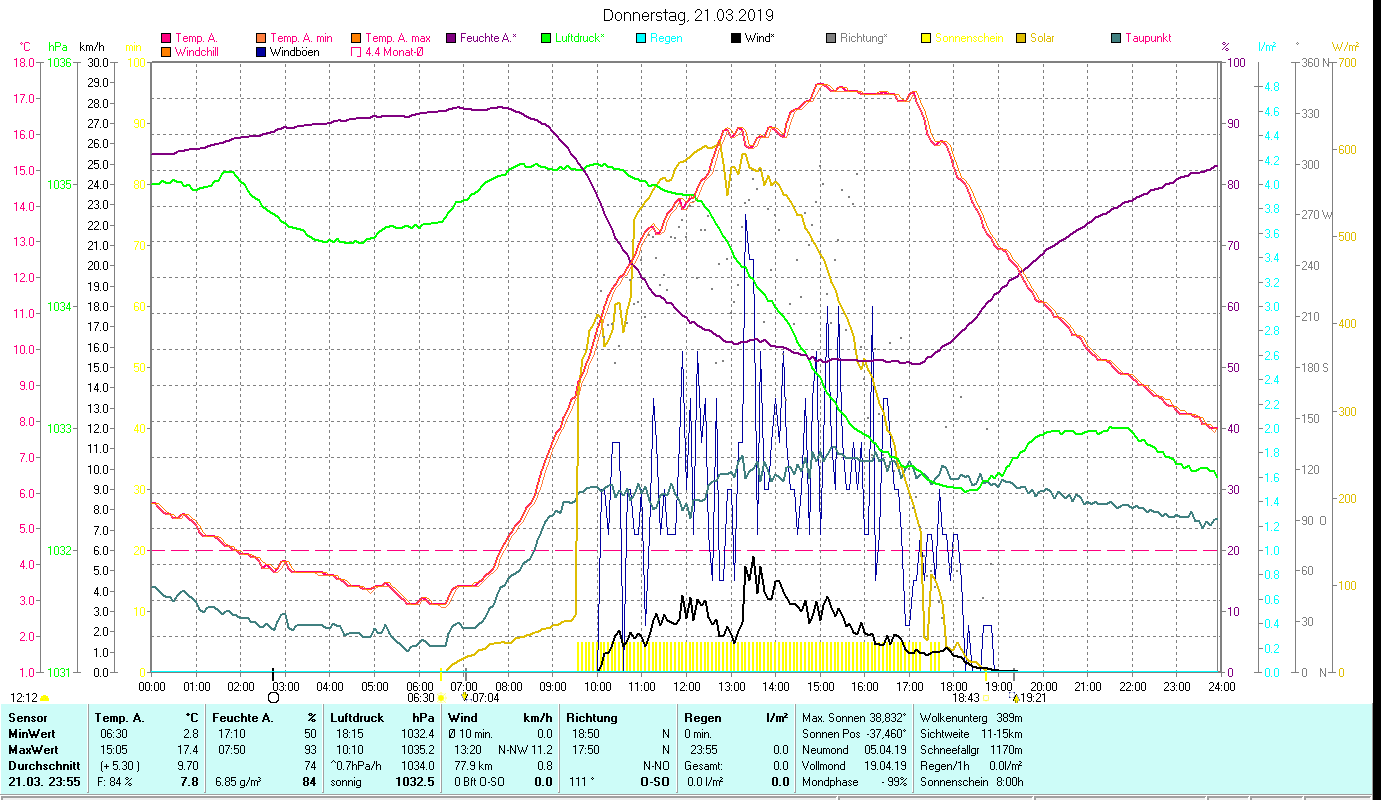Screen dimensions: 1381x800
Task: Select the 4.4 Monat-Ø legend label
Action: click(x=394, y=52)
